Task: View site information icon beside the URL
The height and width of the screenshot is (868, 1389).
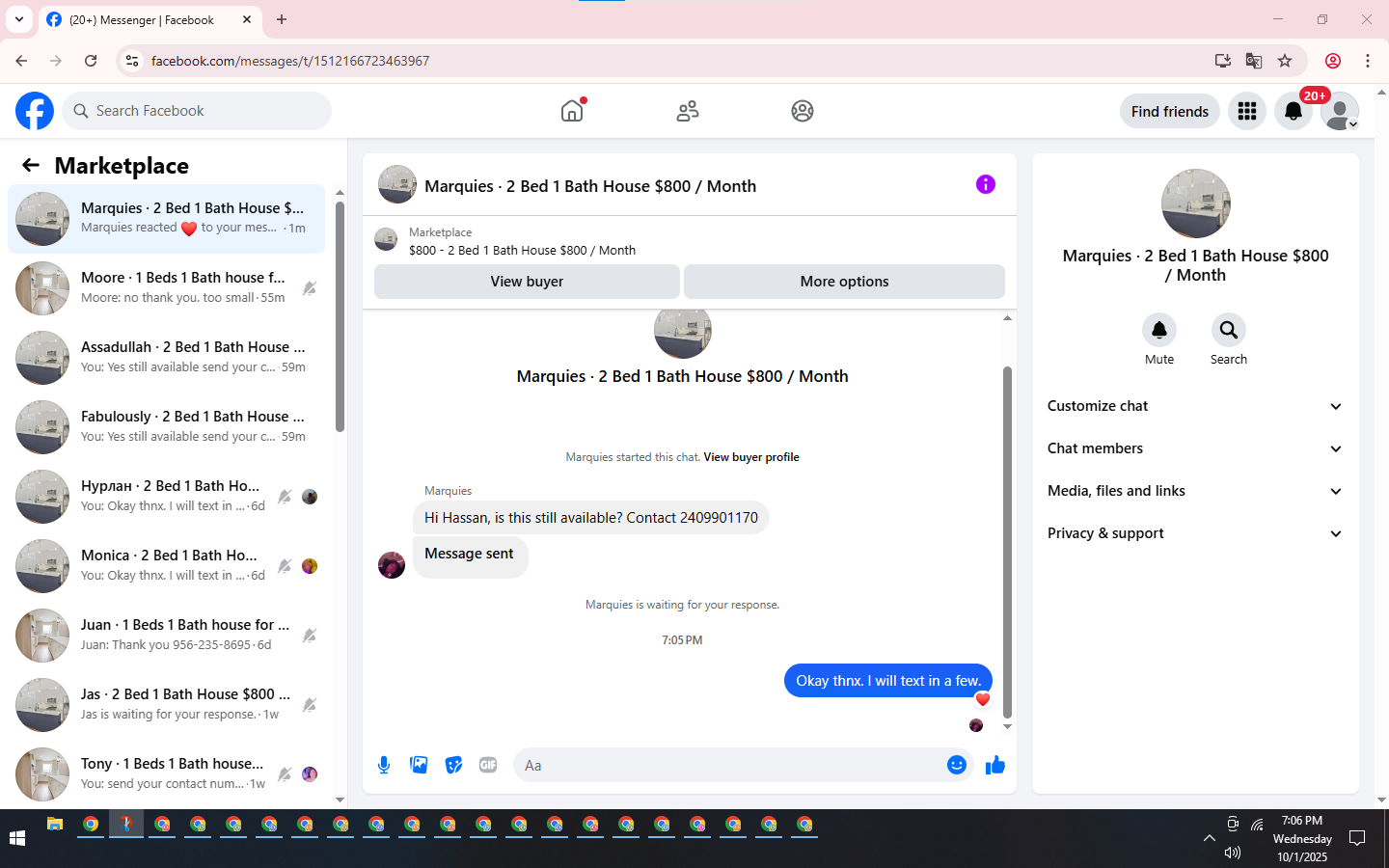Action: click(x=132, y=61)
